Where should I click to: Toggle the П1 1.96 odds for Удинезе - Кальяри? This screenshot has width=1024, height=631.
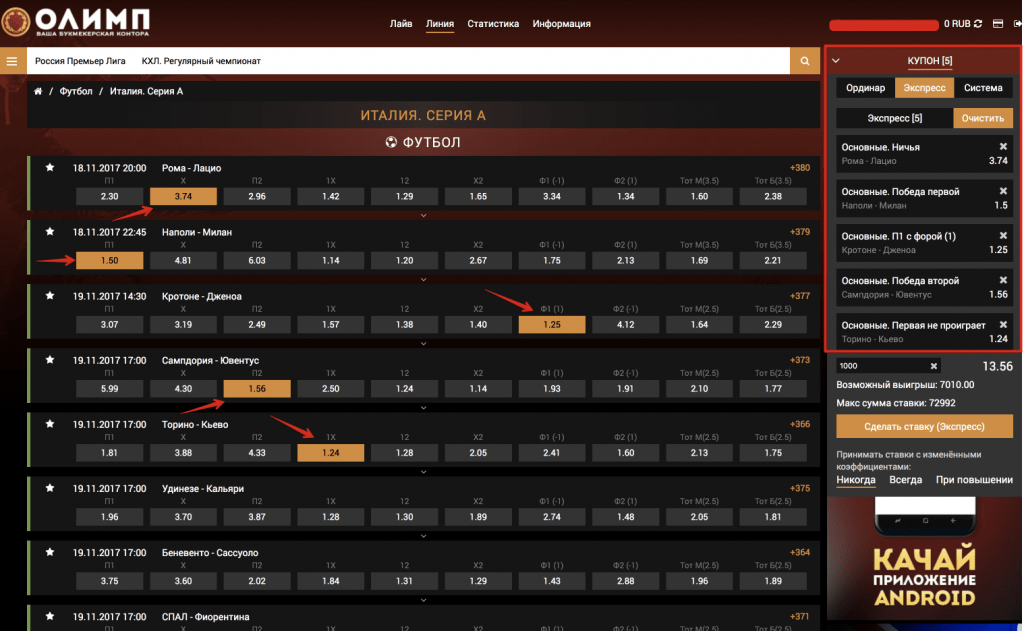coord(110,517)
